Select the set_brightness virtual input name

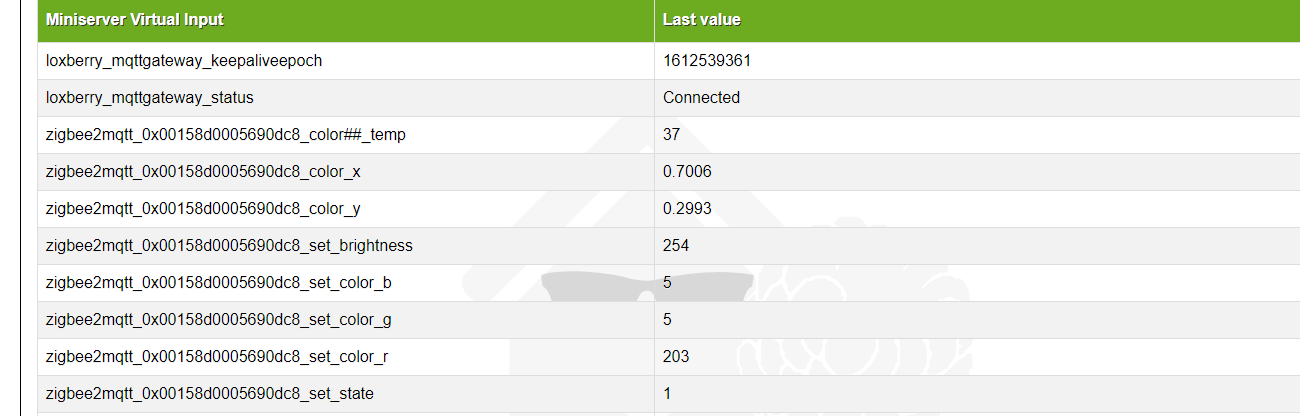coord(229,246)
